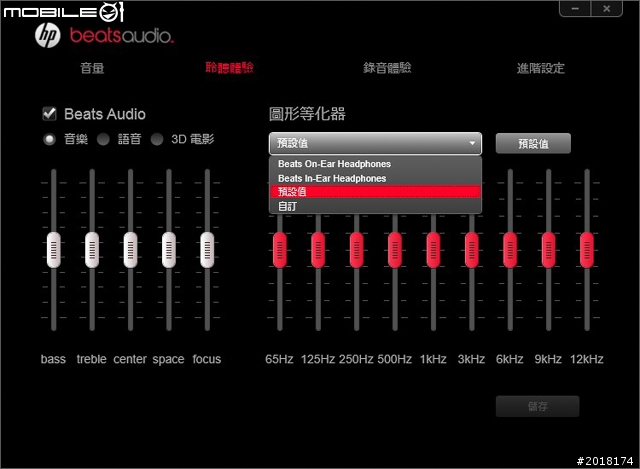Click the beatsaudio logo
The width and height of the screenshot is (640, 469).
coord(122,36)
